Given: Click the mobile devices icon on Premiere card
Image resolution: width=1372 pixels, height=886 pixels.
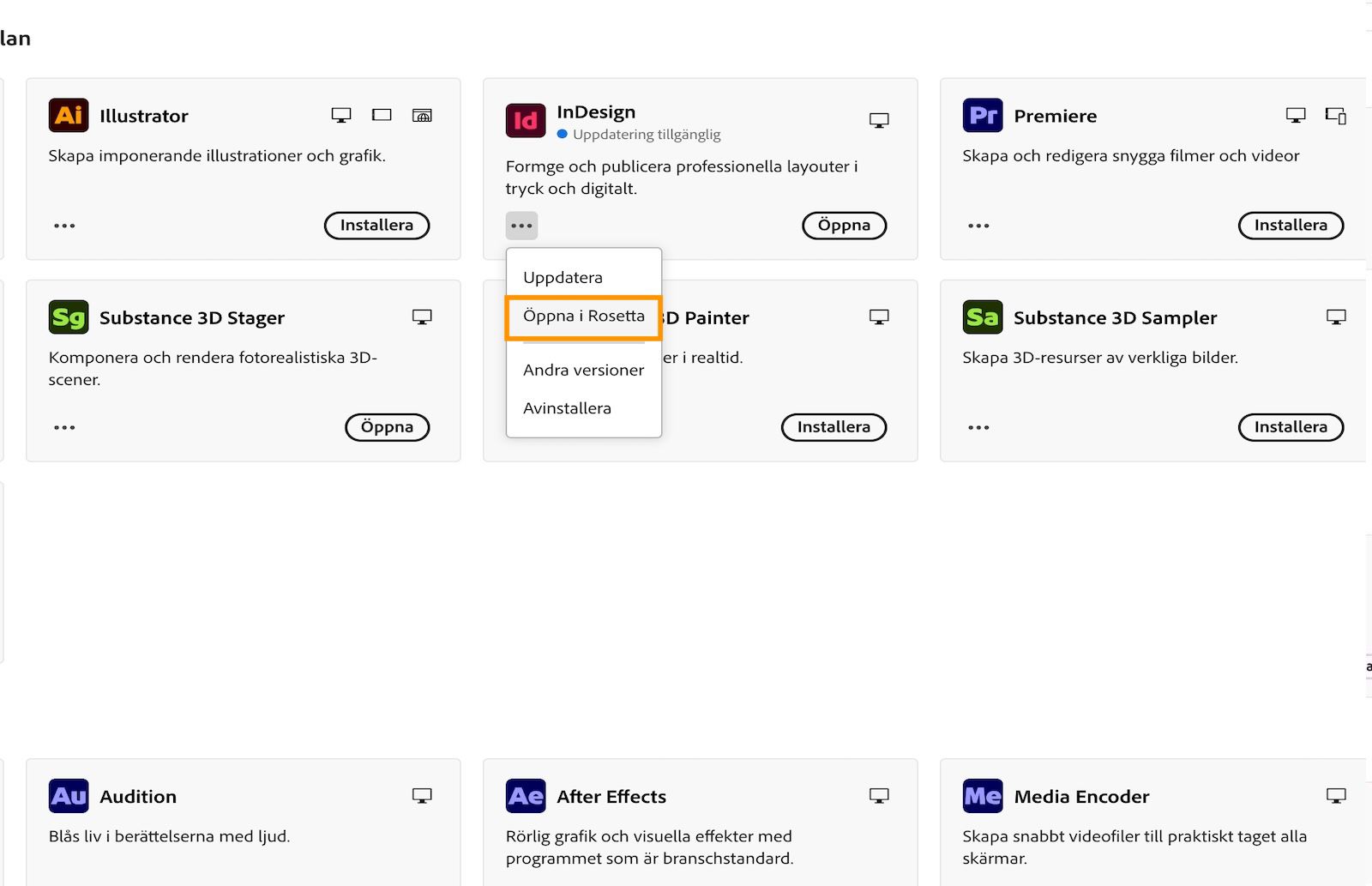Looking at the screenshot, I should point(1336,115).
